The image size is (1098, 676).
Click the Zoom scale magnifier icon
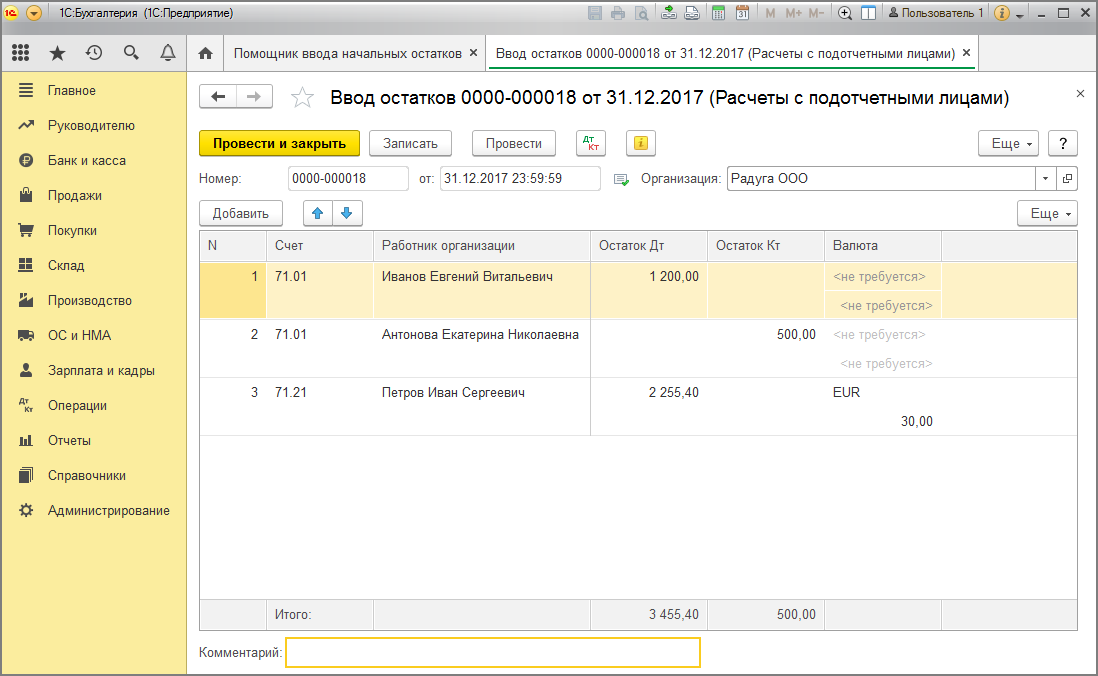845,13
